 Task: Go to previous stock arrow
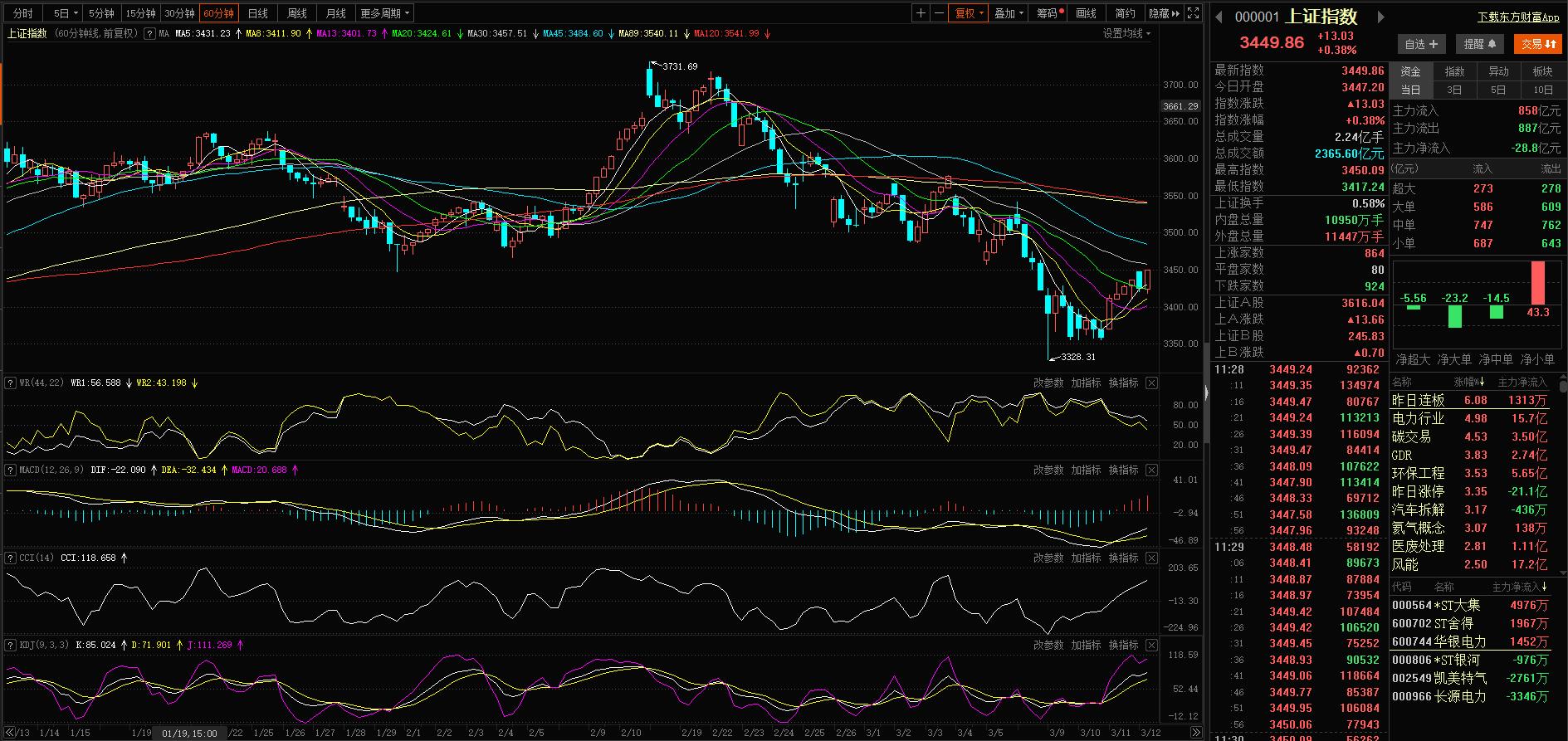[1219, 17]
